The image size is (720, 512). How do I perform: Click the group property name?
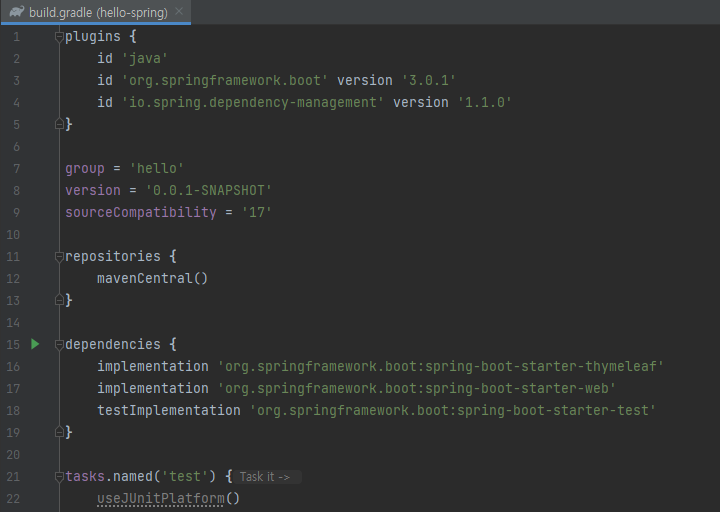85,169
